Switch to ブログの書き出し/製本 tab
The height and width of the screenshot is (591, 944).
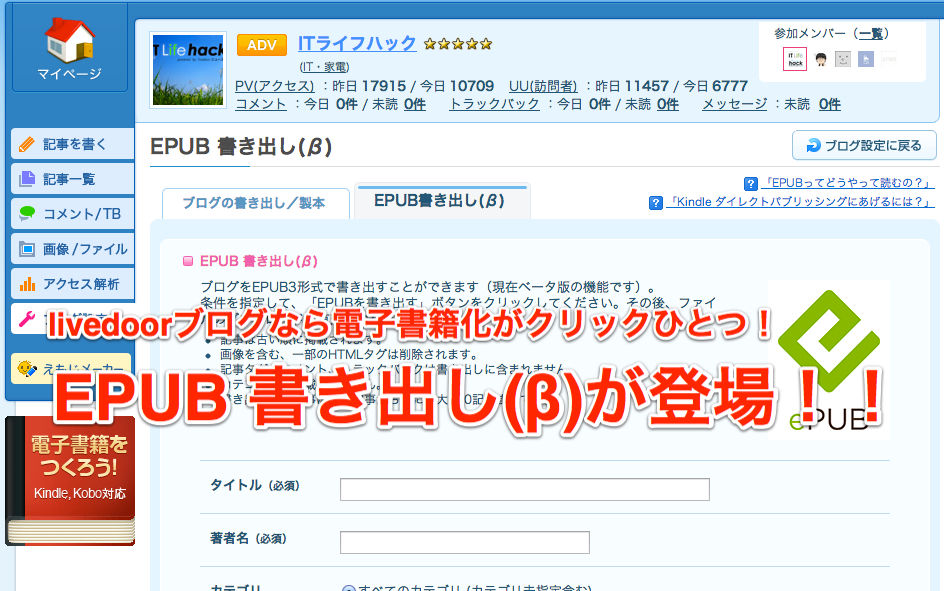click(x=255, y=203)
